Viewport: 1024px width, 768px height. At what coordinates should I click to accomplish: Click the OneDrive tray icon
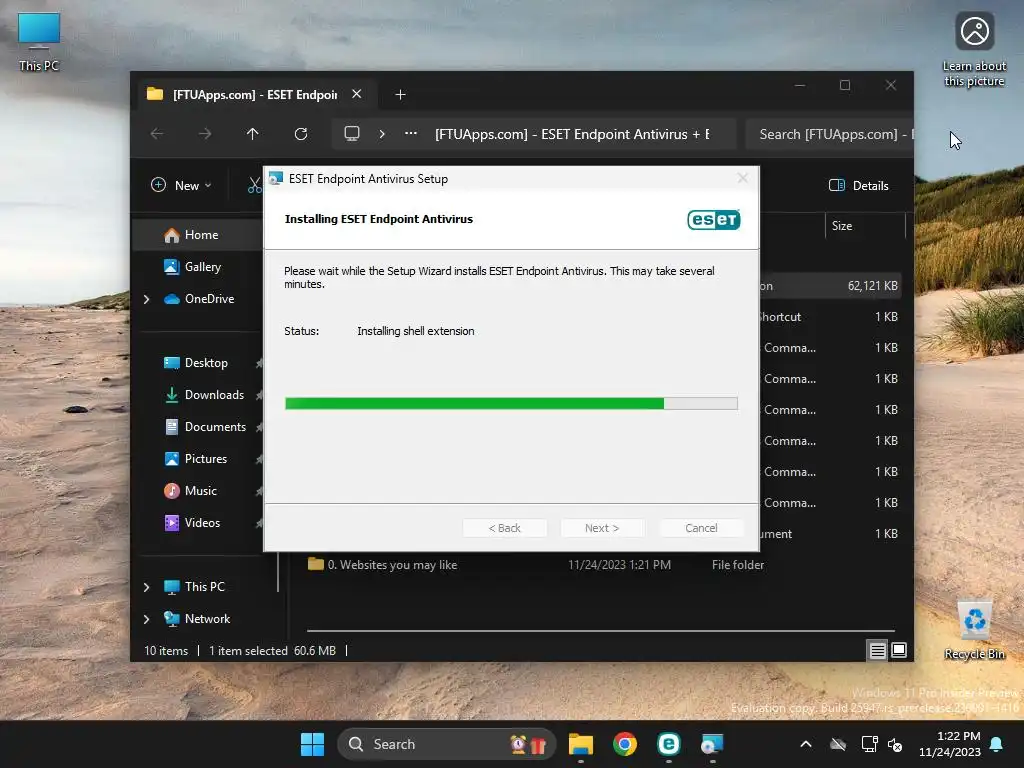click(x=838, y=744)
